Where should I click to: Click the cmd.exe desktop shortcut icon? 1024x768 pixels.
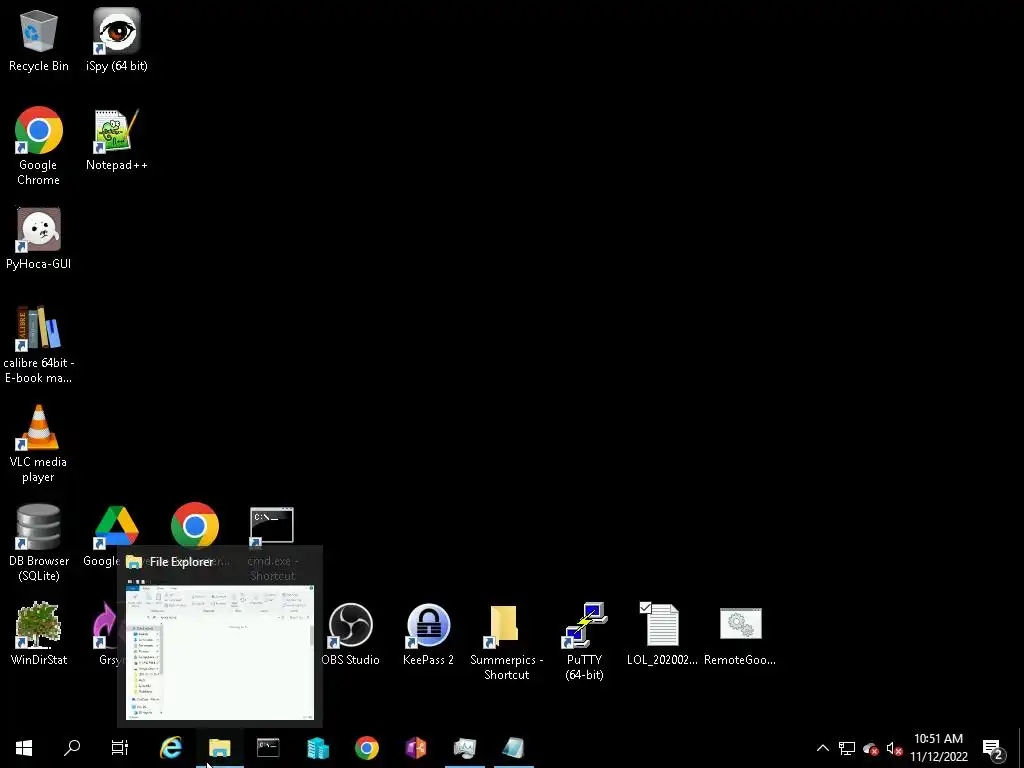tap(272, 526)
